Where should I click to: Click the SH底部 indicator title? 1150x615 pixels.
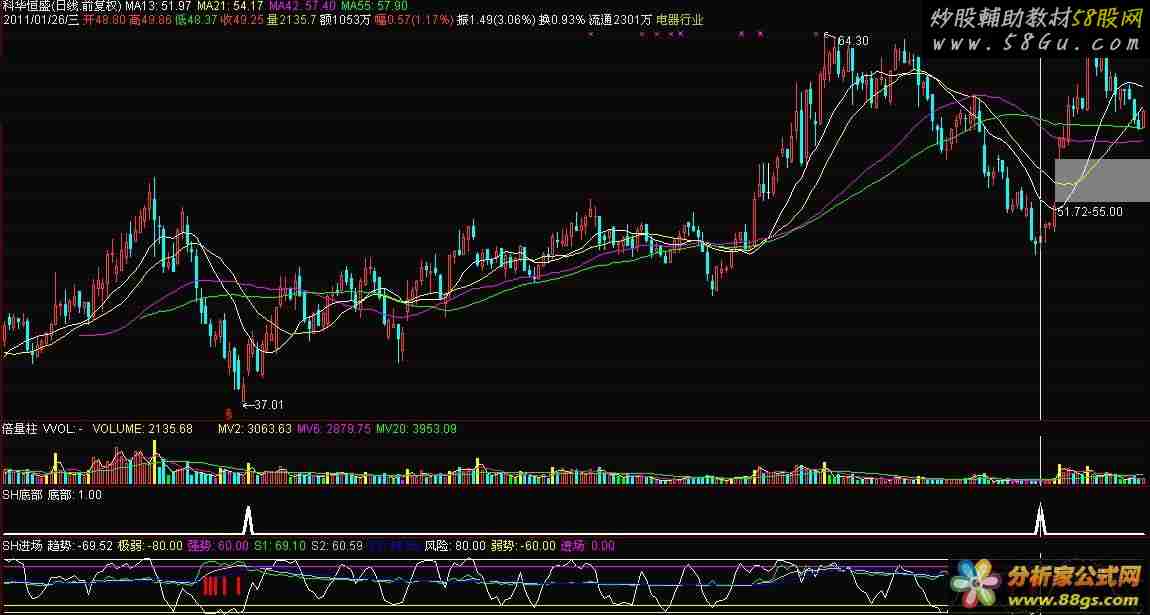coord(22,495)
